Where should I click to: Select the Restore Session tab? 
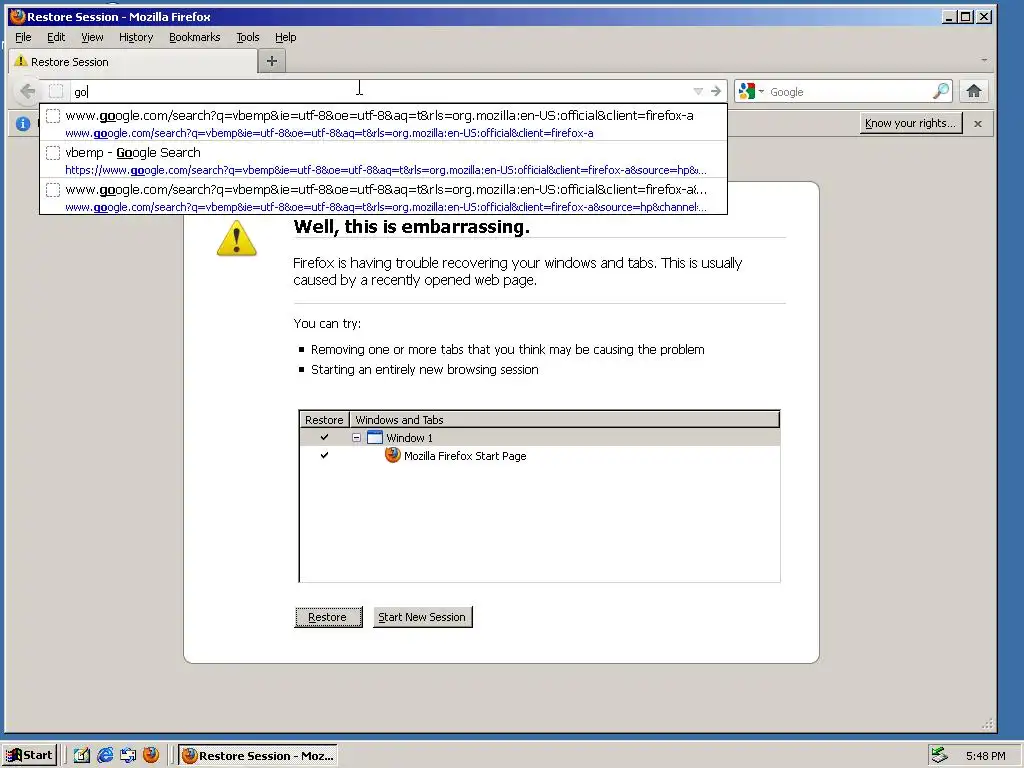(x=133, y=61)
